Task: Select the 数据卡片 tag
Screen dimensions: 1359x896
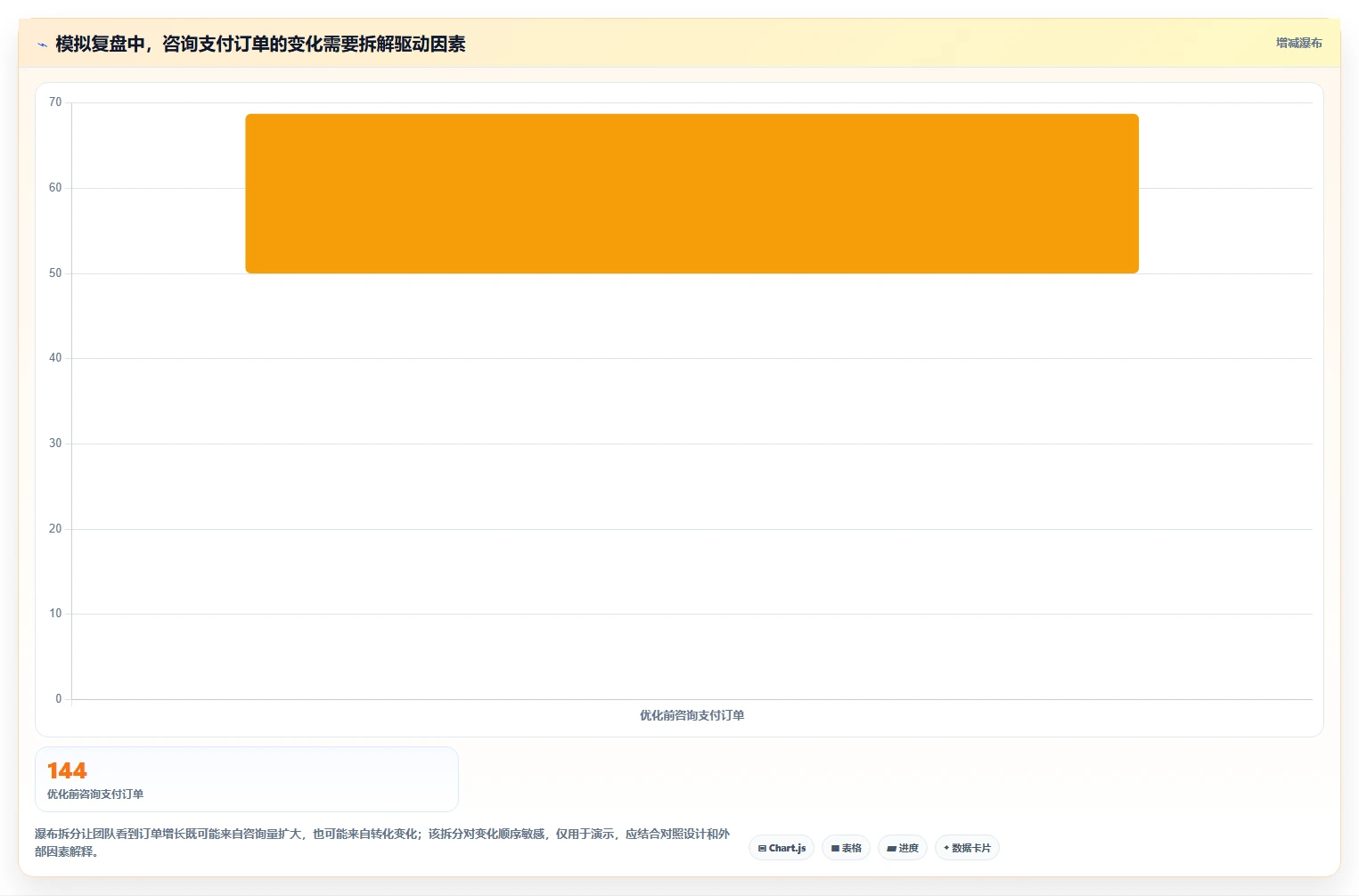Action: [x=967, y=848]
